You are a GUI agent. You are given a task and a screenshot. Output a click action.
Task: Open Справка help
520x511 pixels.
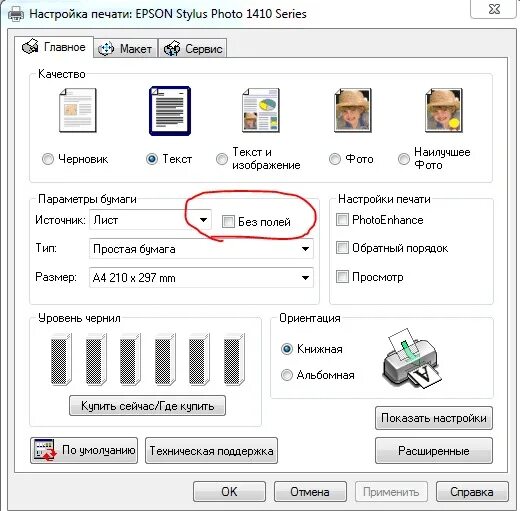point(472,492)
